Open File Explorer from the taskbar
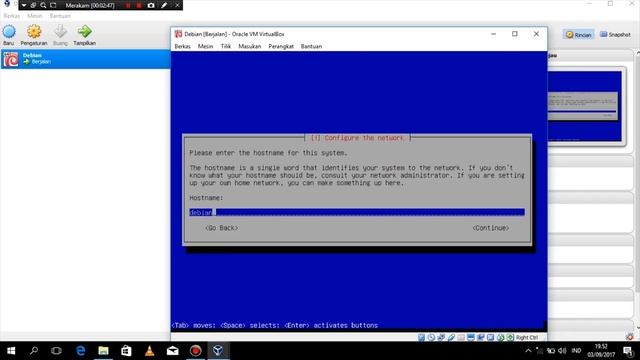Screen dimensions: 640x360 pos(103,351)
